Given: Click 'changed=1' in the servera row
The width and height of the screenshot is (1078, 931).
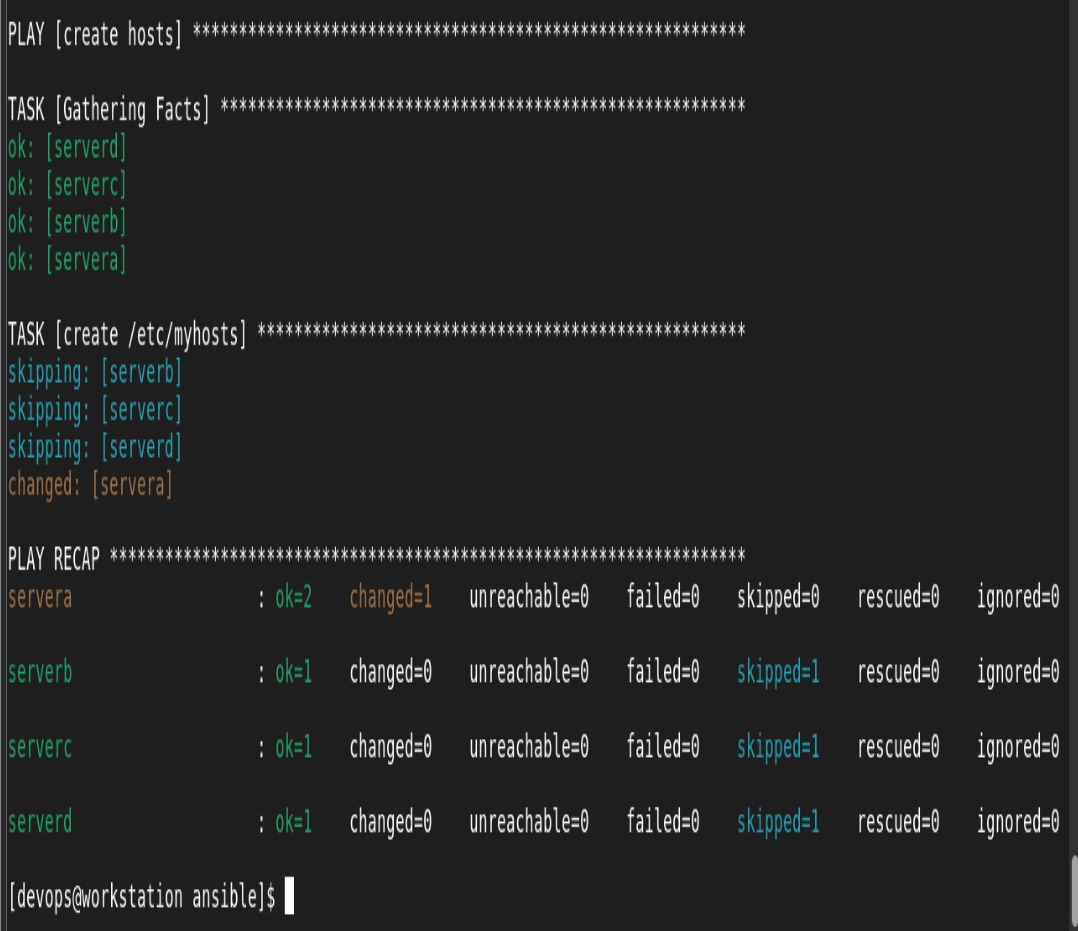Looking at the screenshot, I should click(x=390, y=597).
